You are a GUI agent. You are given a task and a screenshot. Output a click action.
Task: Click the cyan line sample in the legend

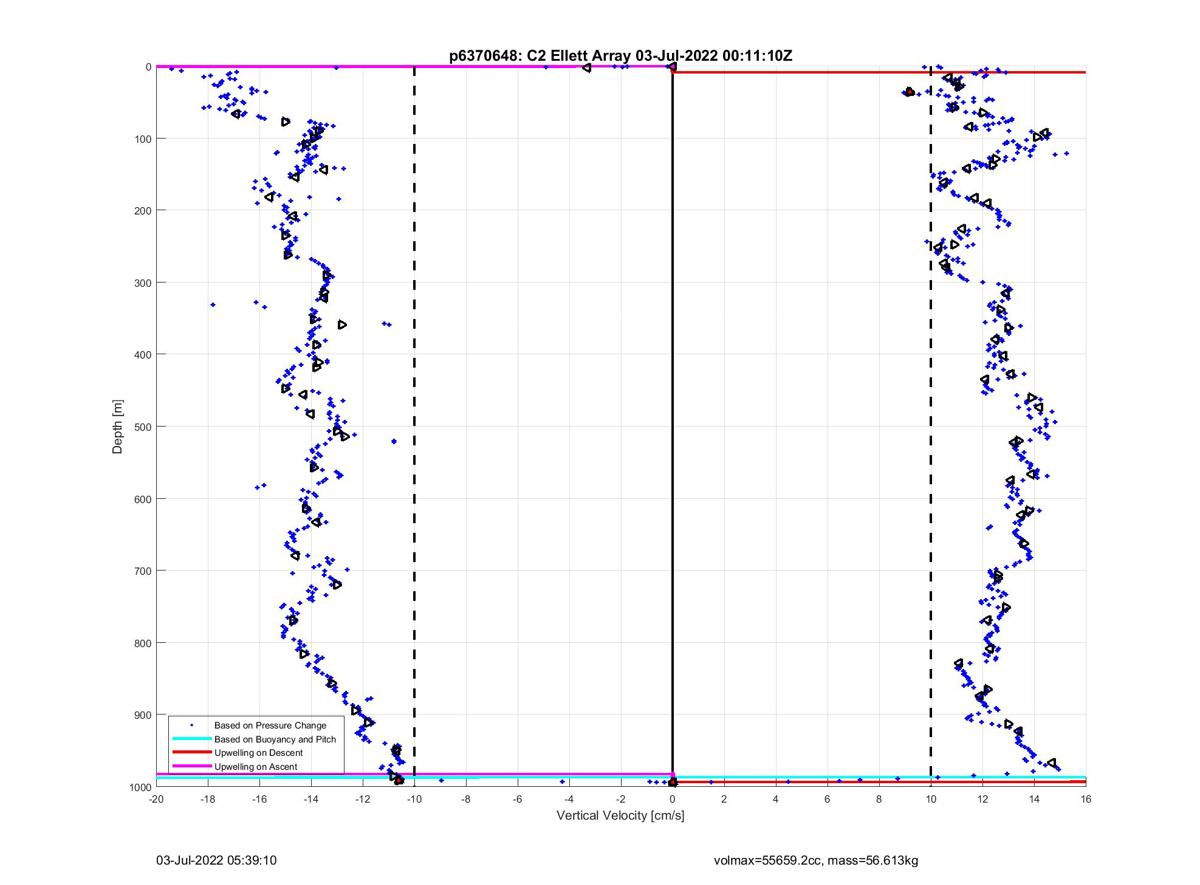[x=192, y=739]
